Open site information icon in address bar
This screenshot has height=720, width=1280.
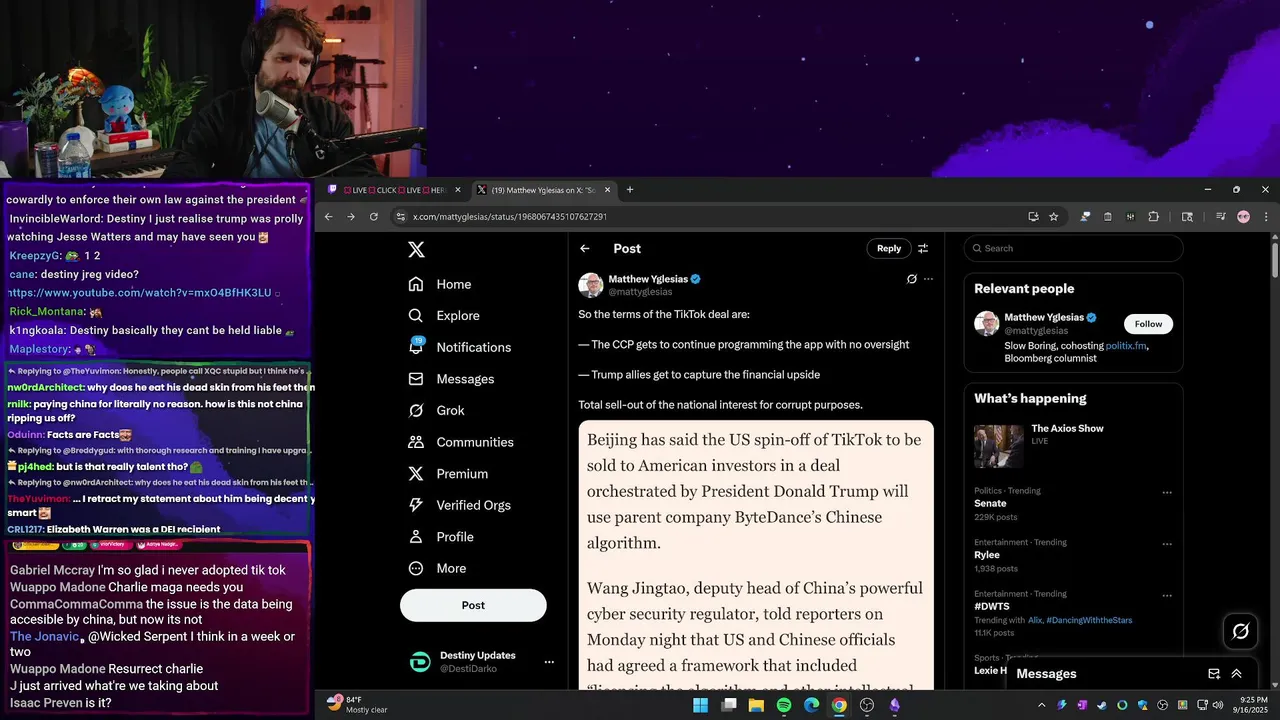point(401,217)
